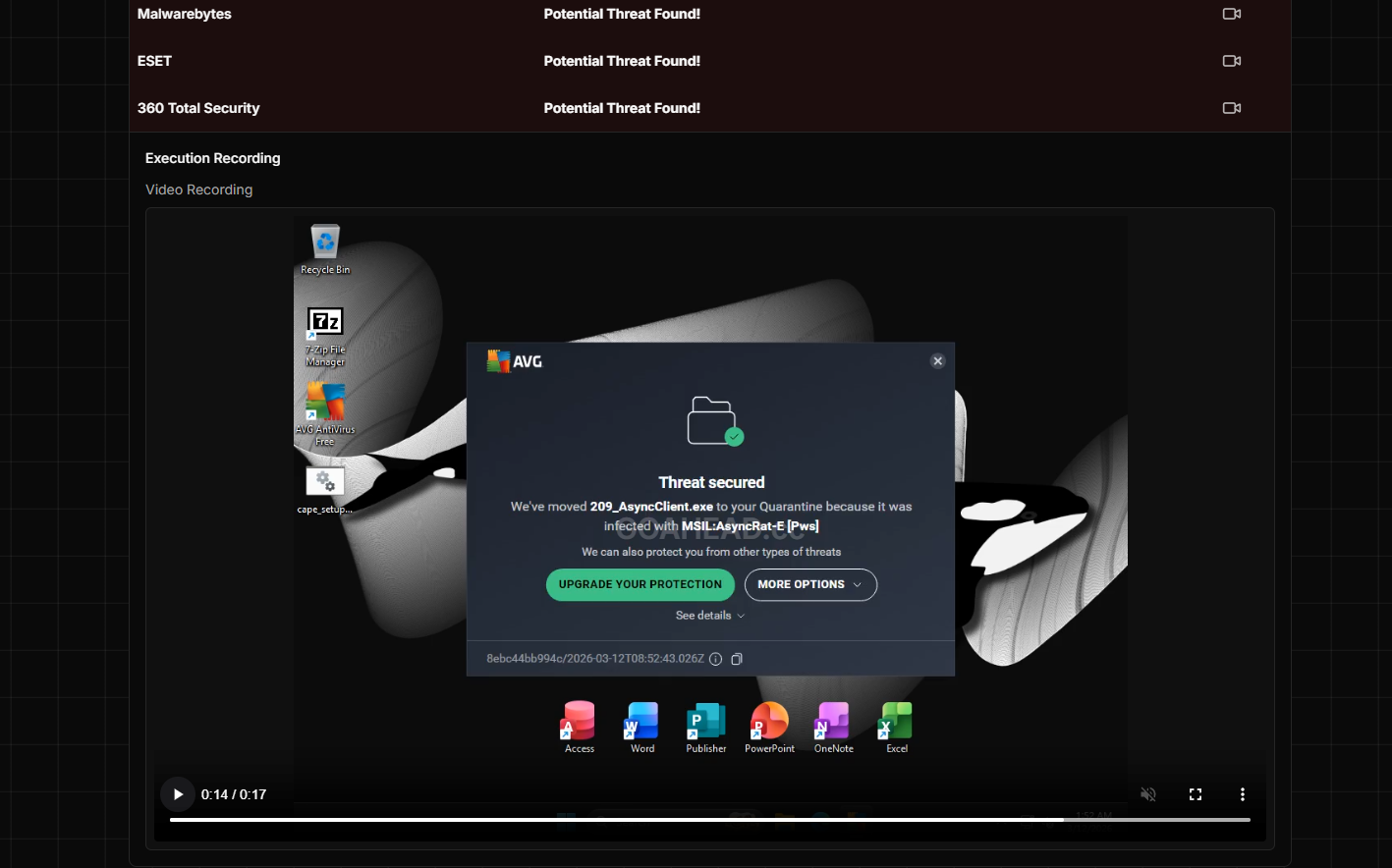Open ESET row video camera icon

[1231, 61]
